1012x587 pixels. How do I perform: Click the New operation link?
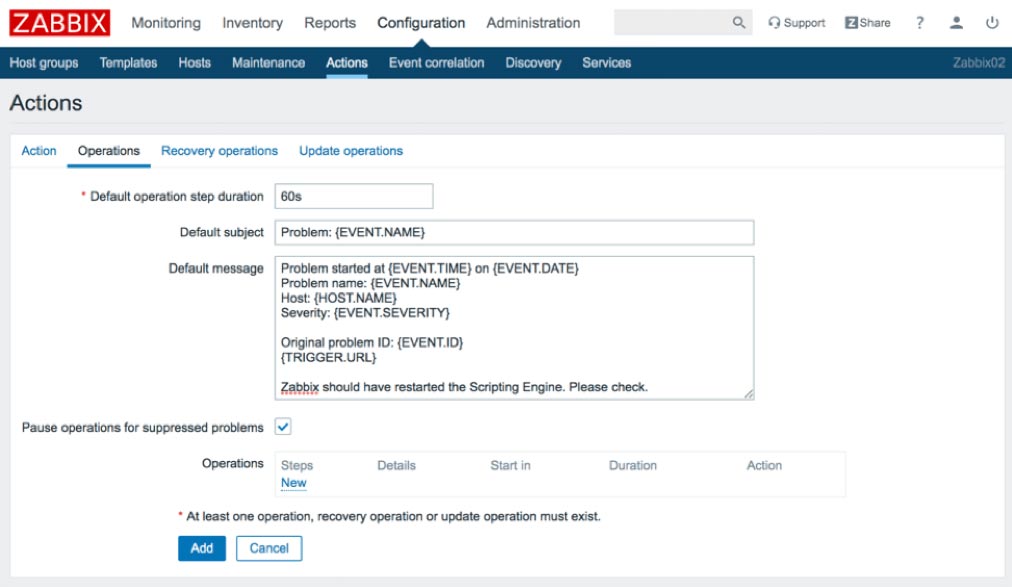click(294, 483)
